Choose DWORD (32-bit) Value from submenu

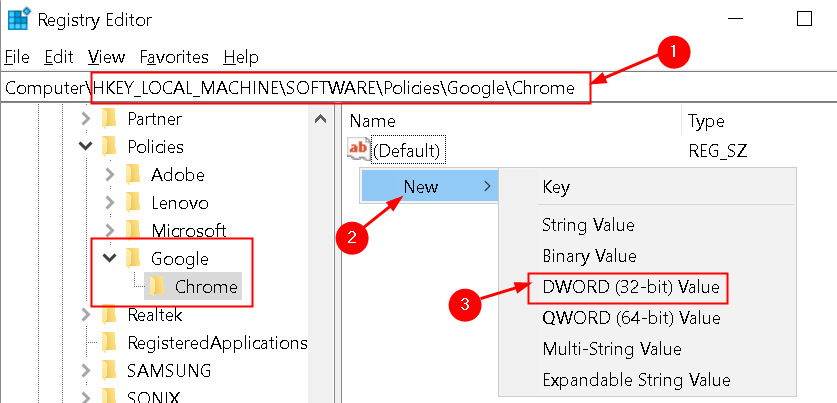630,288
